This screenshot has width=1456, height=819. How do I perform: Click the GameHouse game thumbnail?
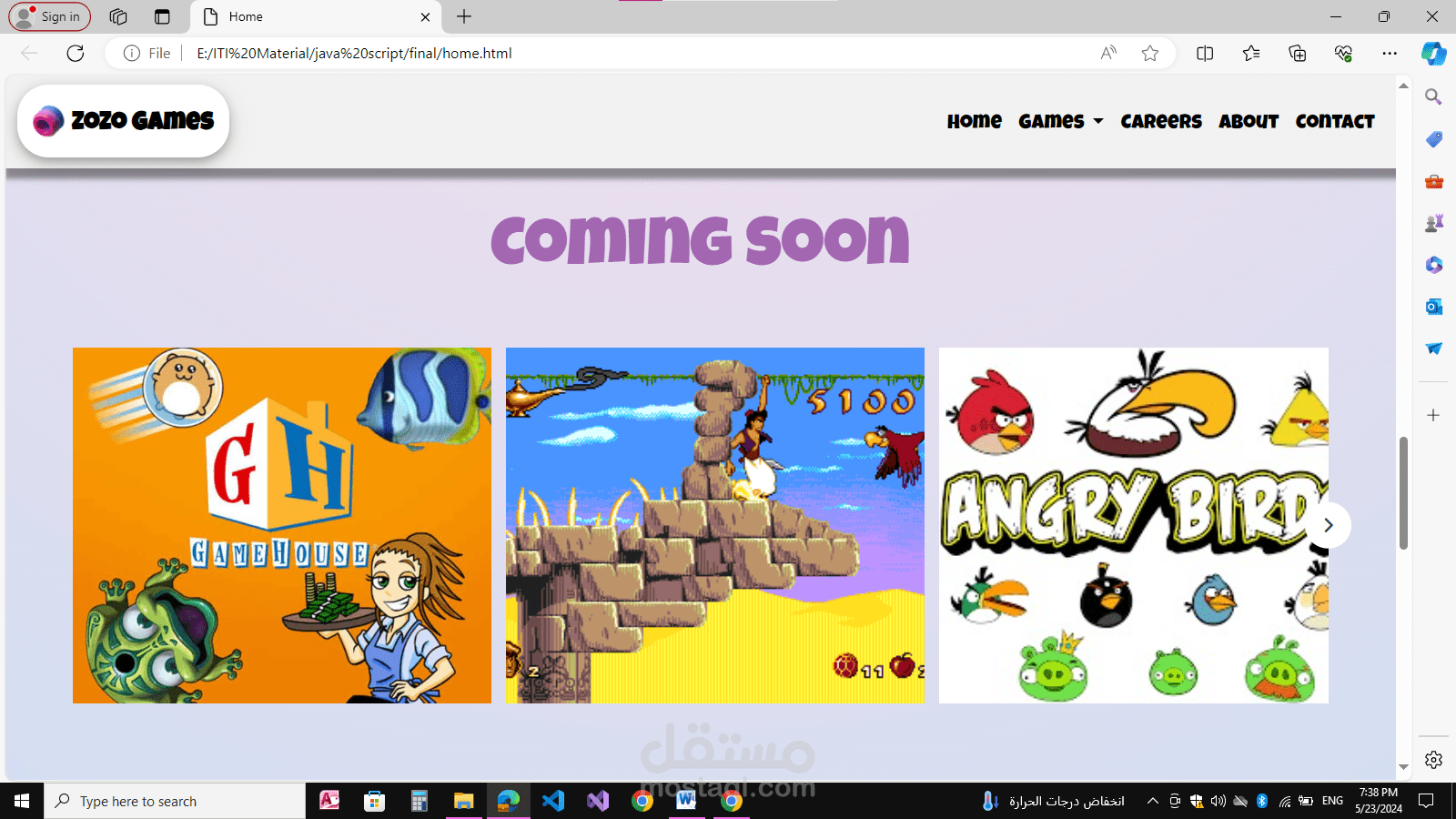point(282,525)
